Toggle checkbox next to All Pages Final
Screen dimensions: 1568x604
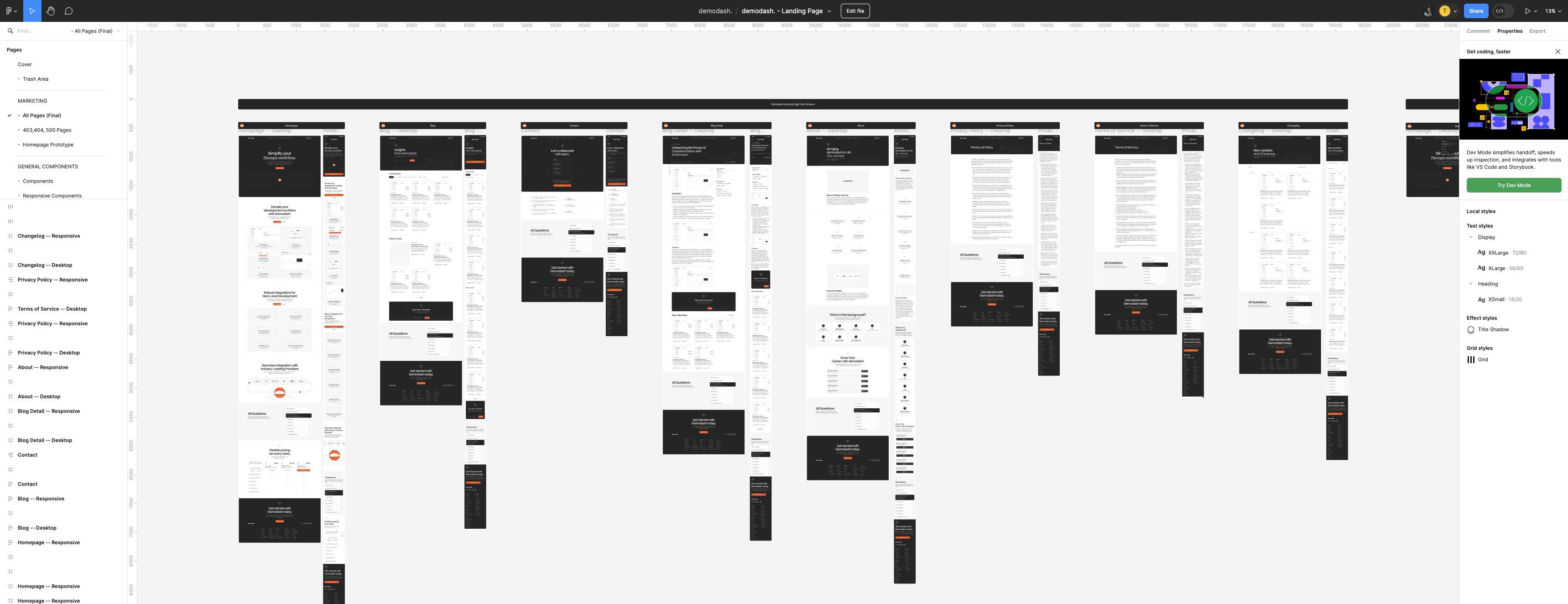tap(9, 116)
